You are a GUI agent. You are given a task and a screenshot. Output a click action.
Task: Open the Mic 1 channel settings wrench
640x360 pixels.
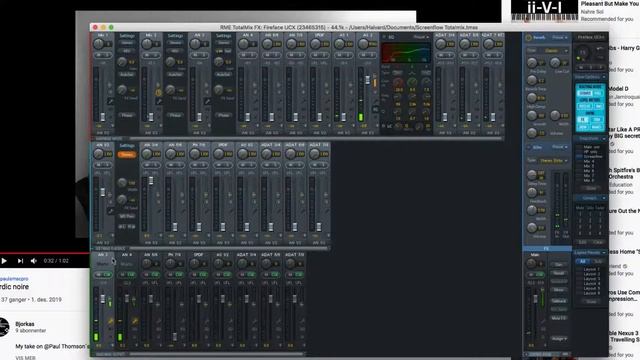[x=110, y=101]
